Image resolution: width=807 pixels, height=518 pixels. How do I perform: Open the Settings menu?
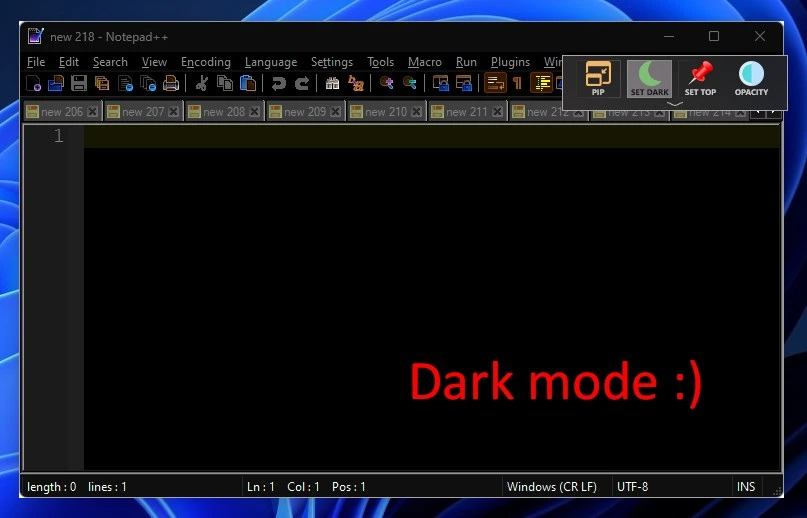(332, 62)
